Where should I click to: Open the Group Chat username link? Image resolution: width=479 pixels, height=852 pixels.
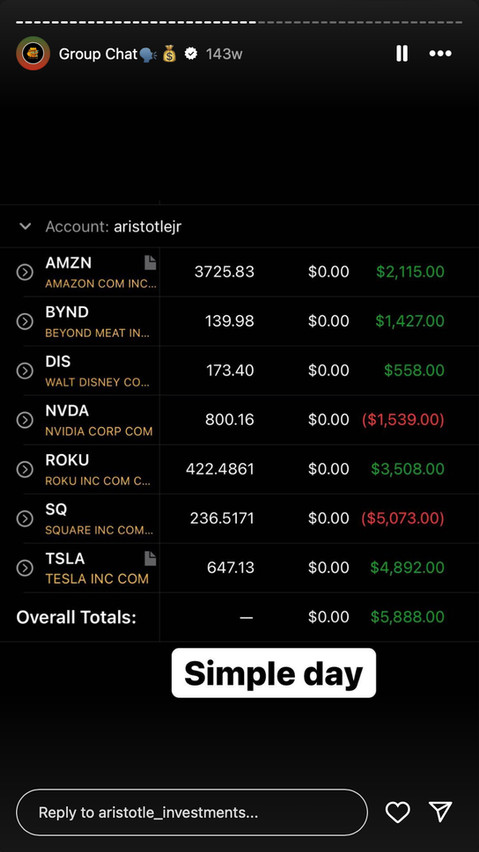[x=98, y=54]
